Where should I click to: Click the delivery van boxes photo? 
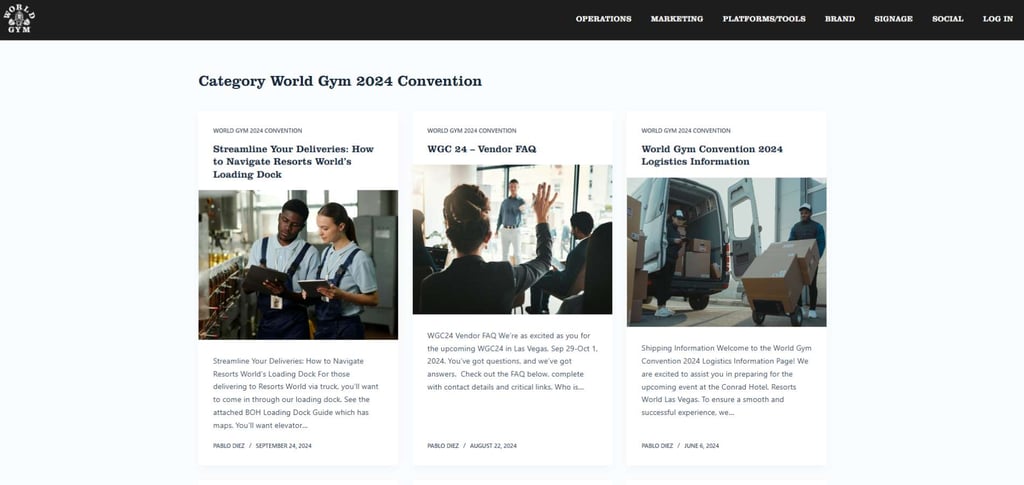pyautogui.click(x=726, y=252)
